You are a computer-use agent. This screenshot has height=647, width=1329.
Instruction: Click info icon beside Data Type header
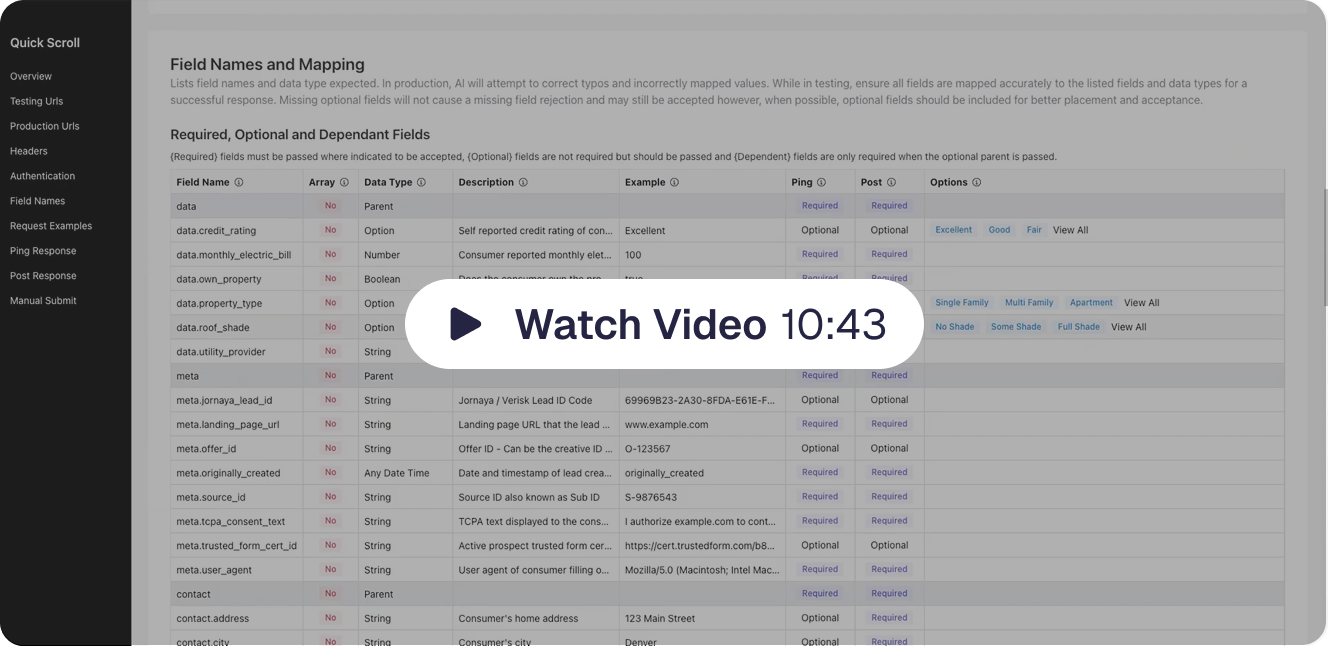(421, 183)
